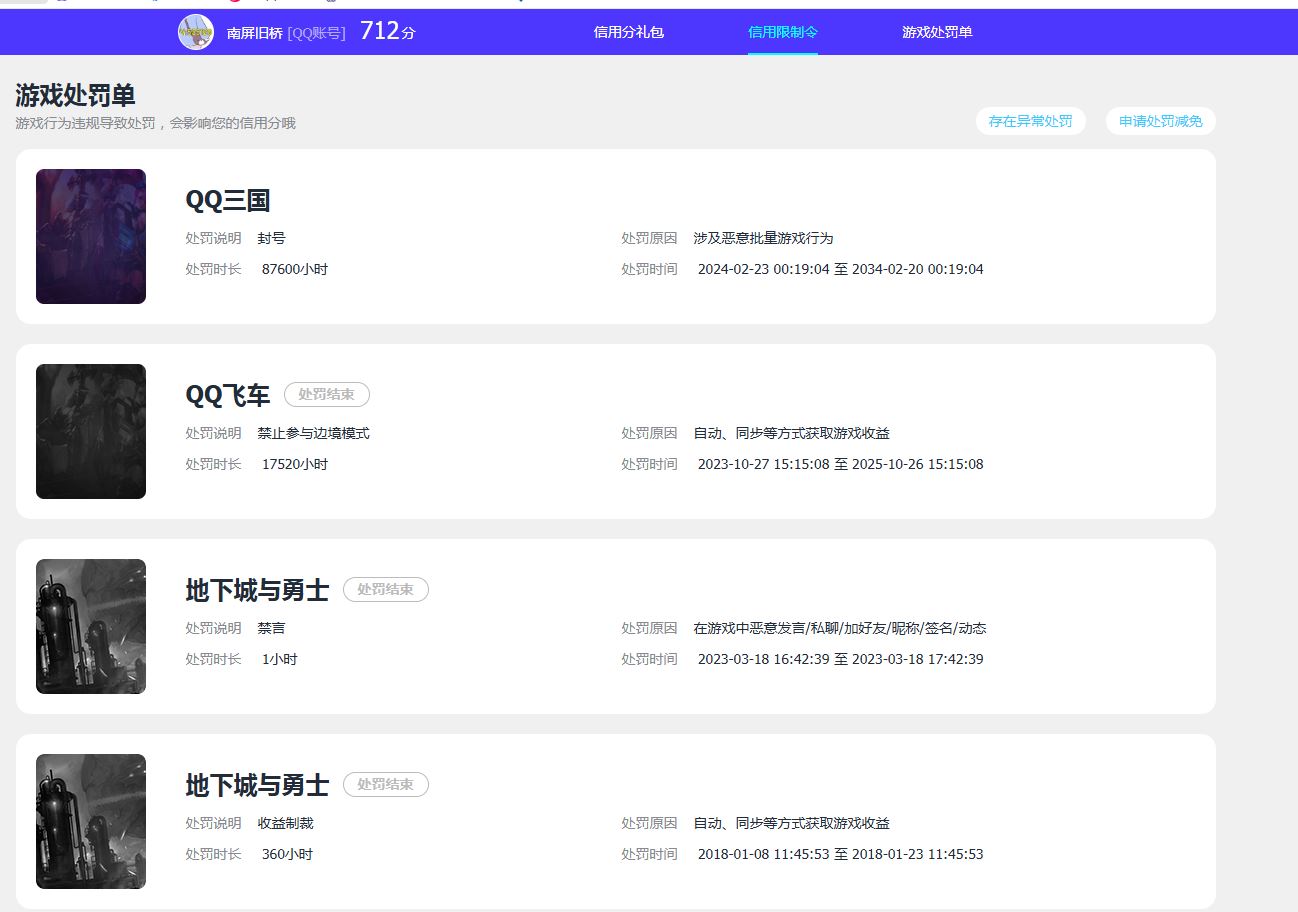Click the 712分 credit score
Image resolution: width=1298 pixels, height=912 pixels.
[x=387, y=32]
